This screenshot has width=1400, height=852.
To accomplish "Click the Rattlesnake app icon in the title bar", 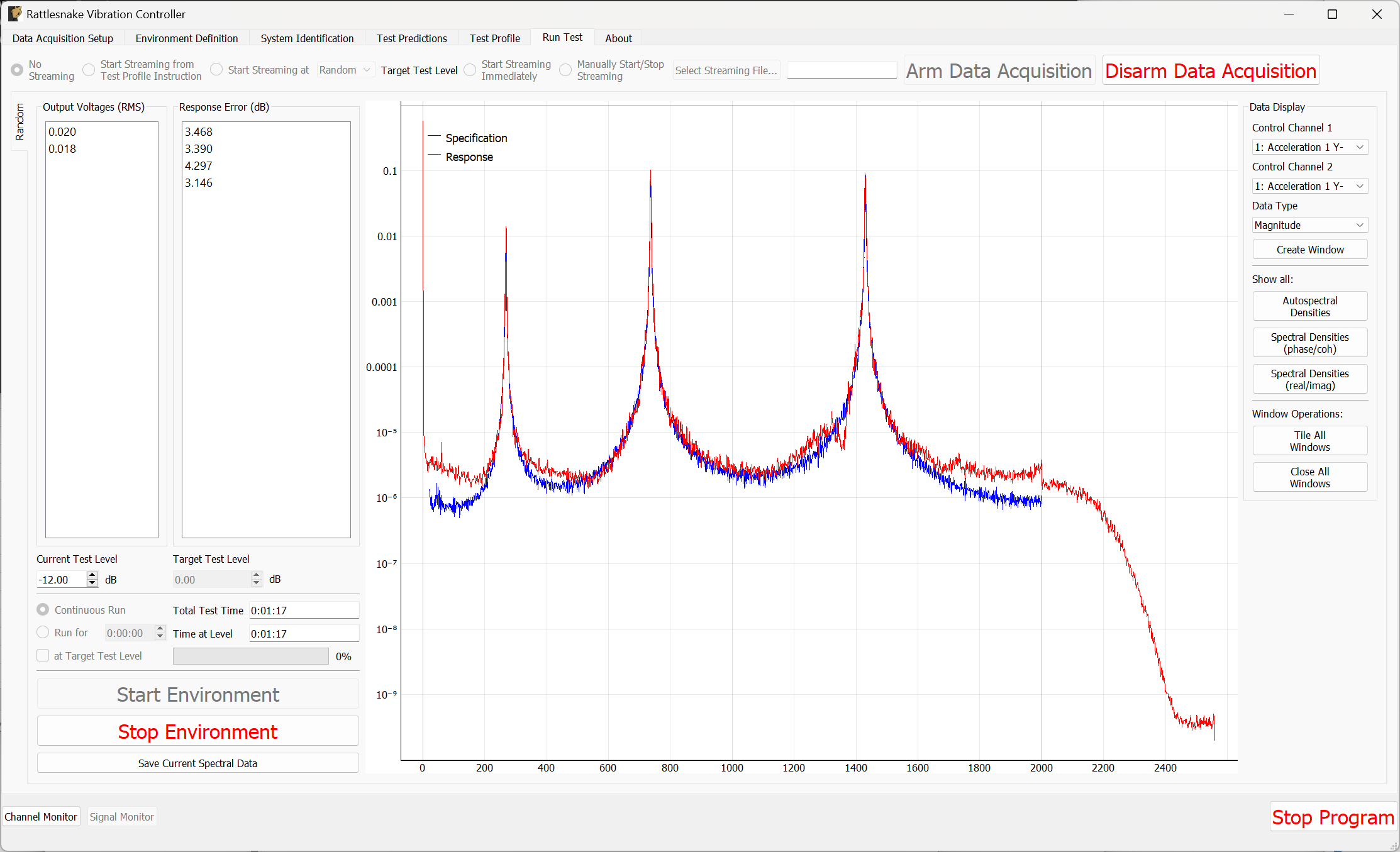I will [14, 13].
